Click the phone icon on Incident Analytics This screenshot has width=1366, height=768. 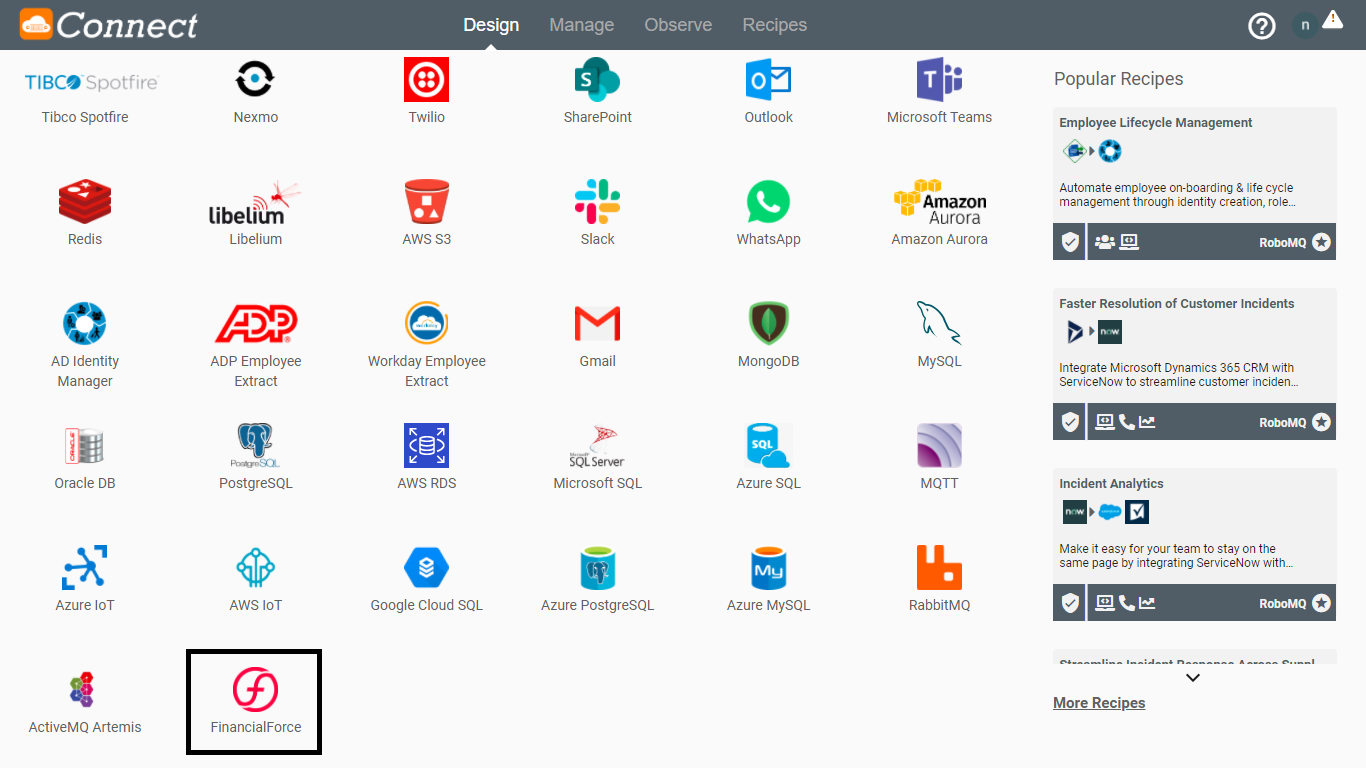[x=1127, y=603]
